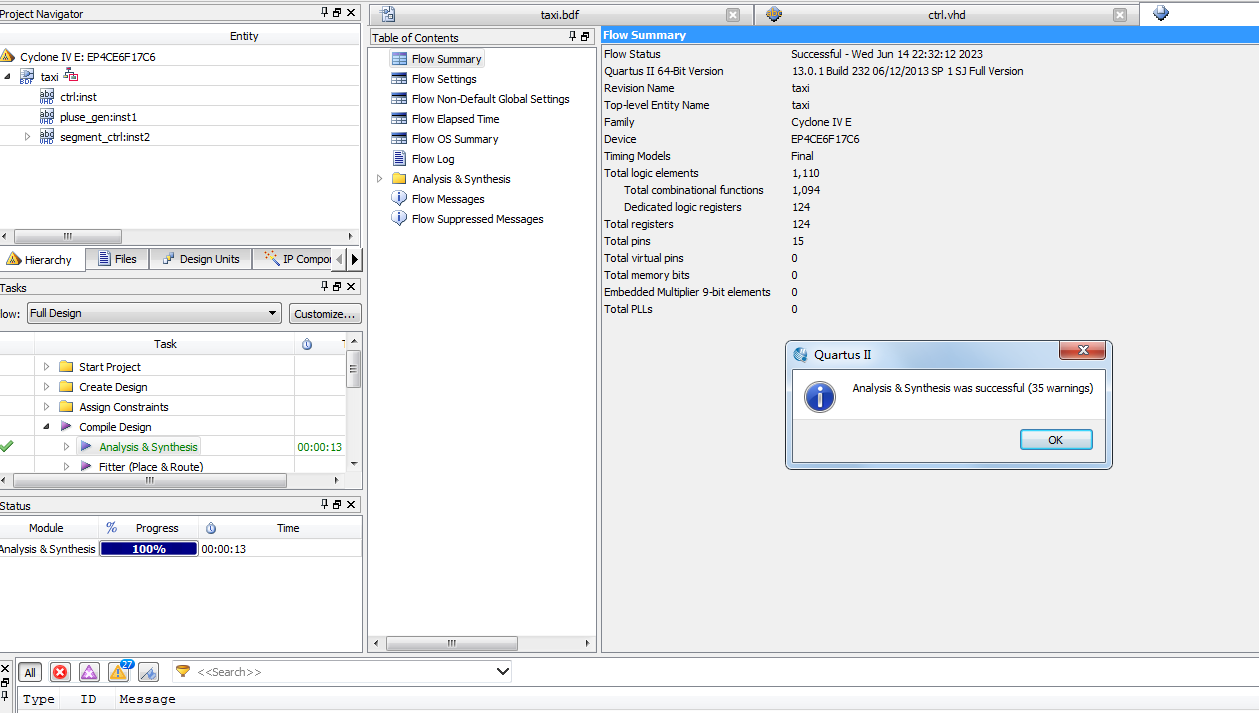Toggle the All messages filter
Image resolution: width=1259 pixels, height=713 pixels.
coord(30,672)
